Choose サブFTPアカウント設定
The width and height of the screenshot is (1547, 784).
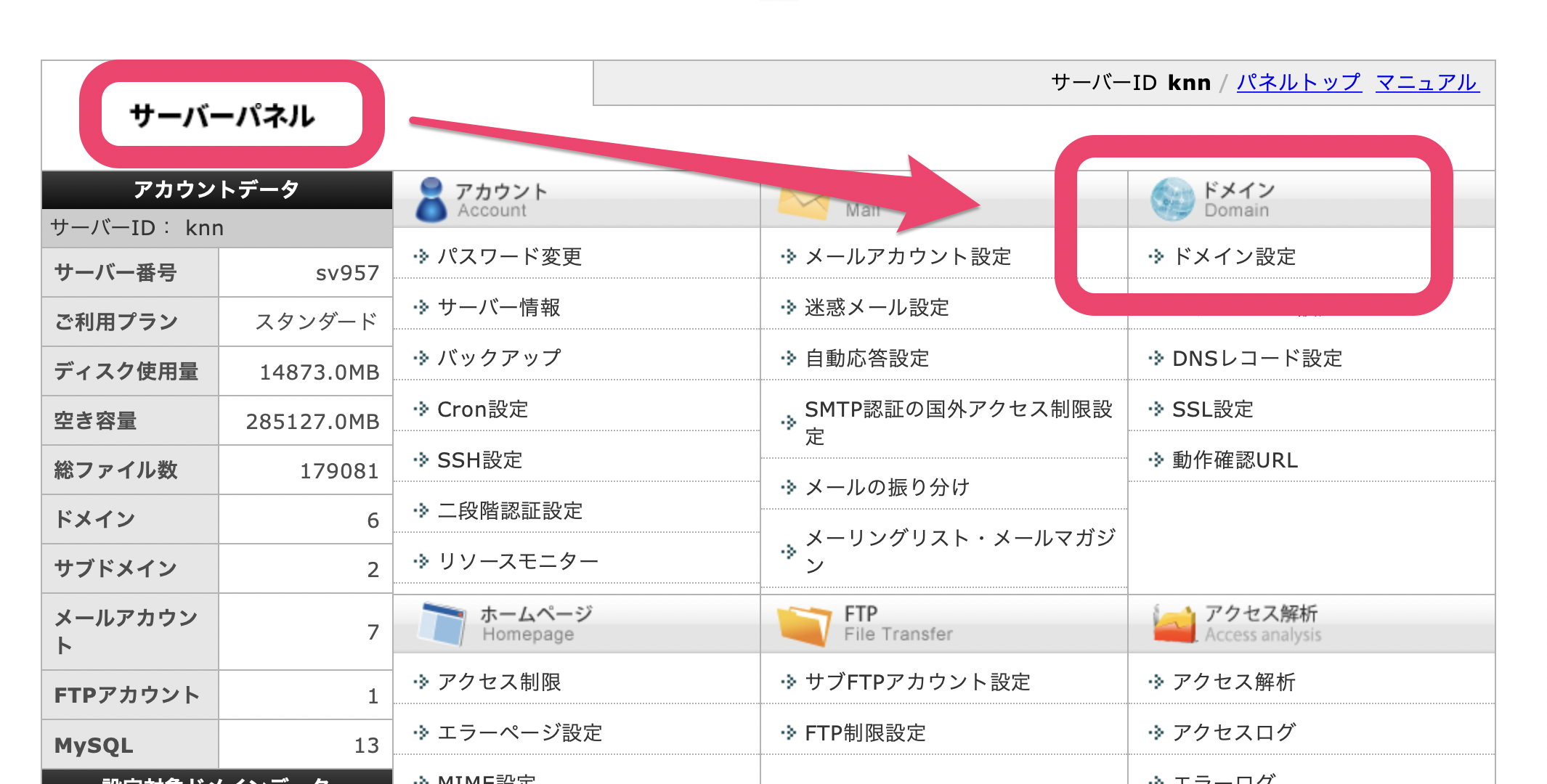[x=917, y=682]
